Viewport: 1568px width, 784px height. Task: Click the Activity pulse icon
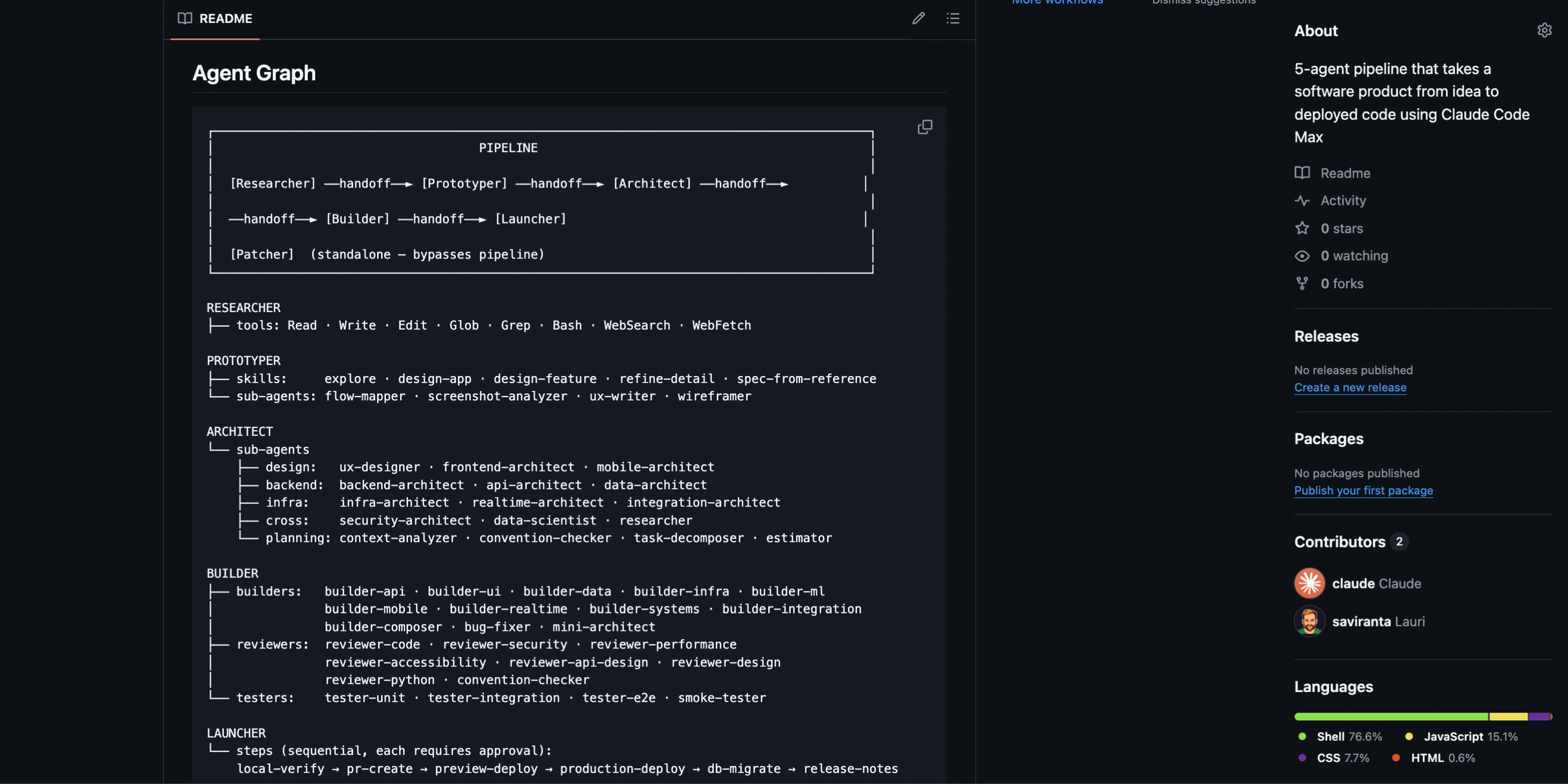(x=1302, y=200)
